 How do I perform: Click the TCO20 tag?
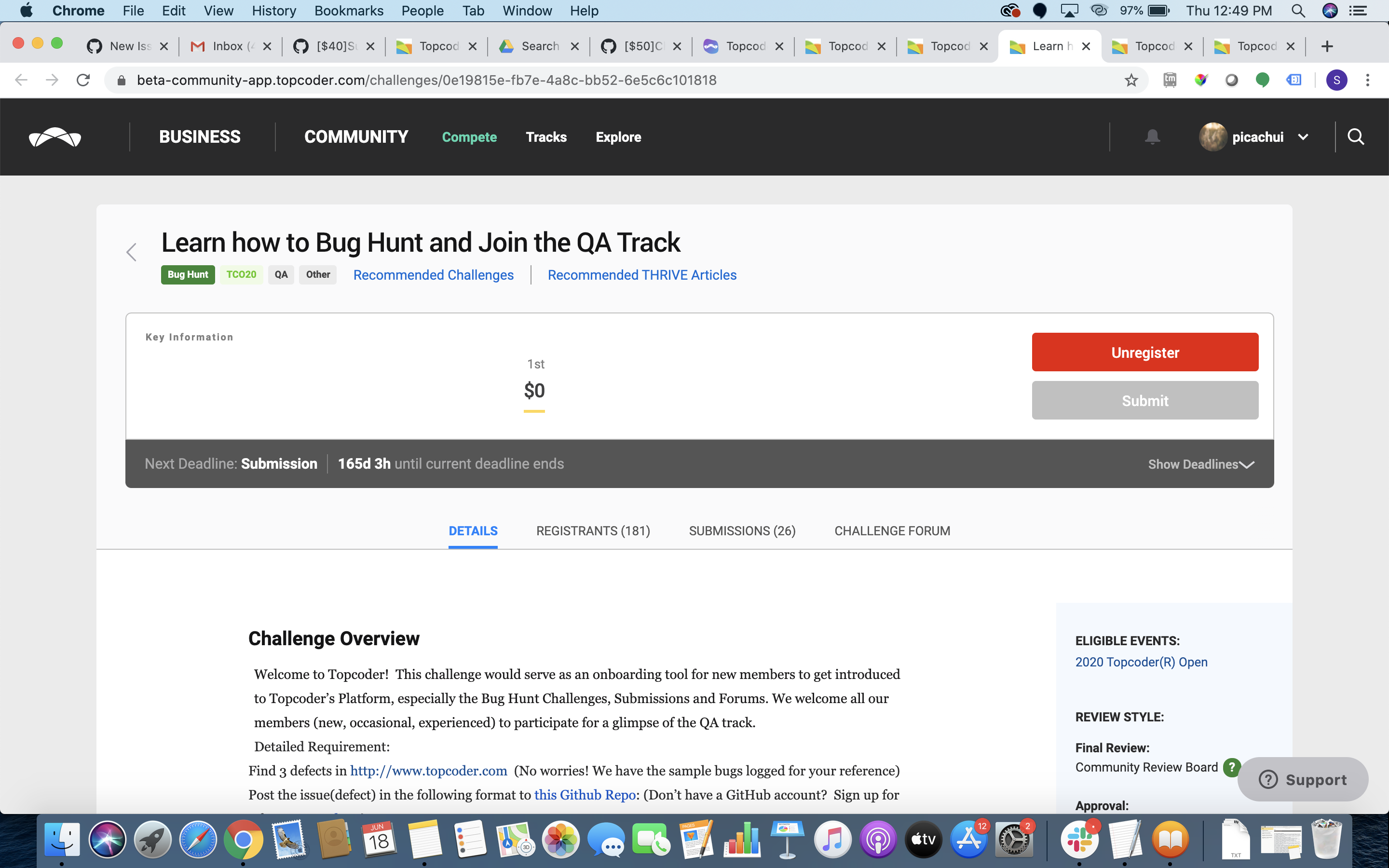coord(241,274)
